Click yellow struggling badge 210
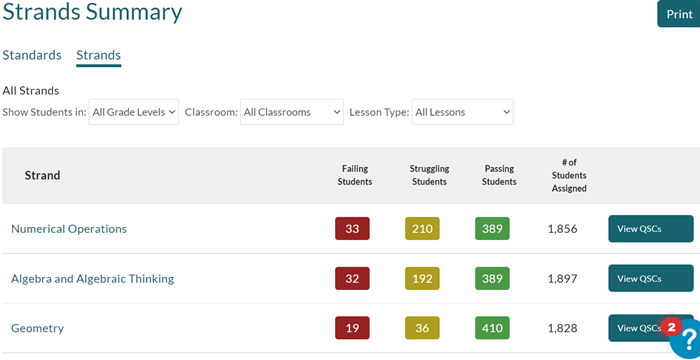 click(x=422, y=229)
